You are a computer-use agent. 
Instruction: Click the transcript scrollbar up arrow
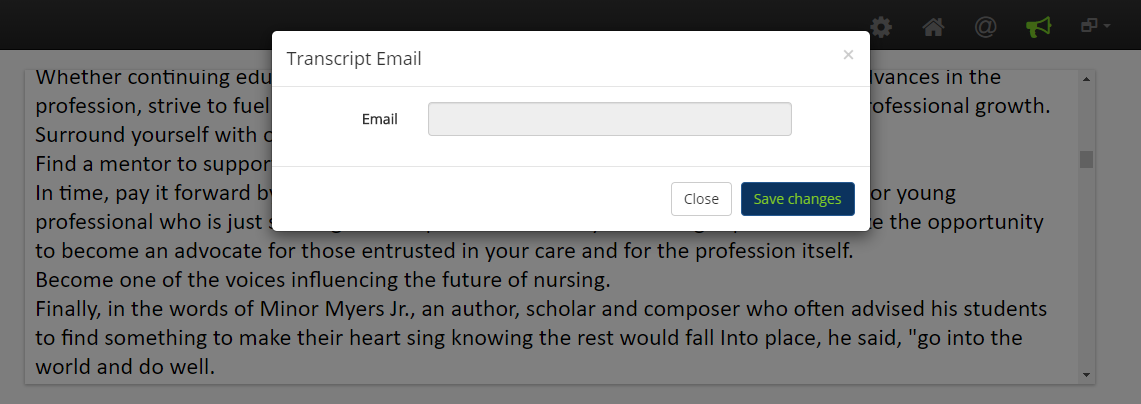pyautogui.click(x=1086, y=79)
